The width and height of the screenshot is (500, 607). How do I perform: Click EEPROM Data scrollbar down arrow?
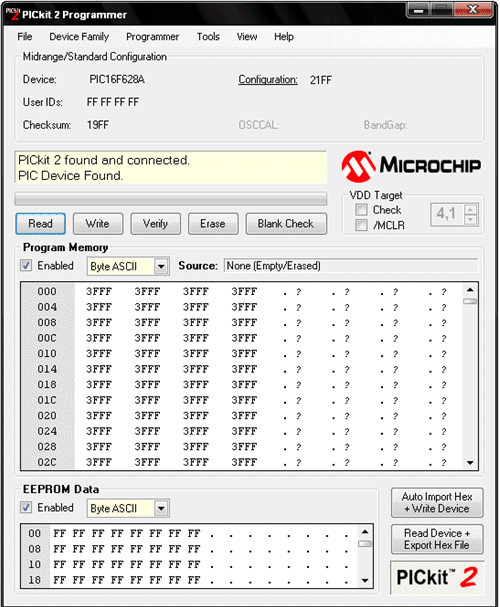tap(365, 580)
